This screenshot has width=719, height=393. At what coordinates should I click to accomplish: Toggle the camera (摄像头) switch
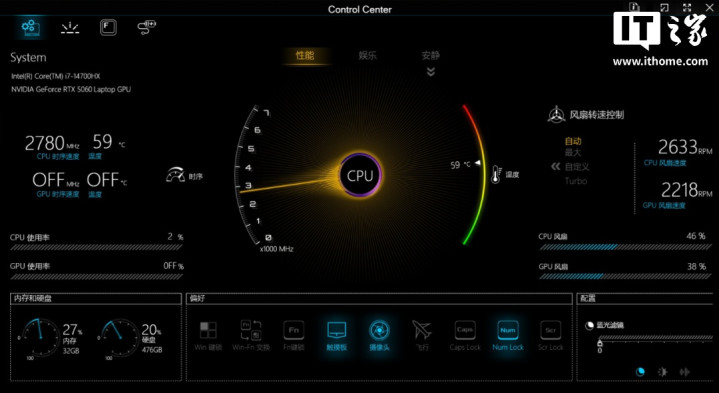coord(379,335)
